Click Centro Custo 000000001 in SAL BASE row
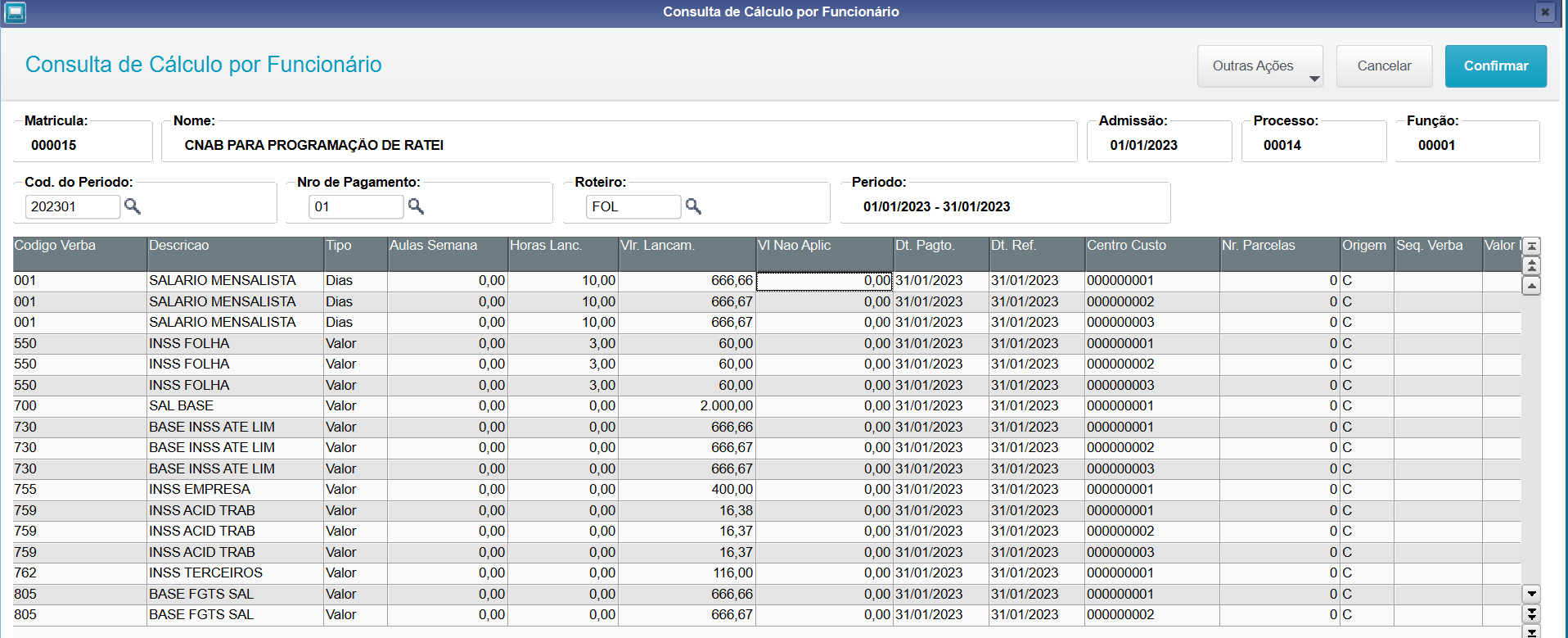The width and height of the screenshot is (1568, 638). pos(1120,405)
